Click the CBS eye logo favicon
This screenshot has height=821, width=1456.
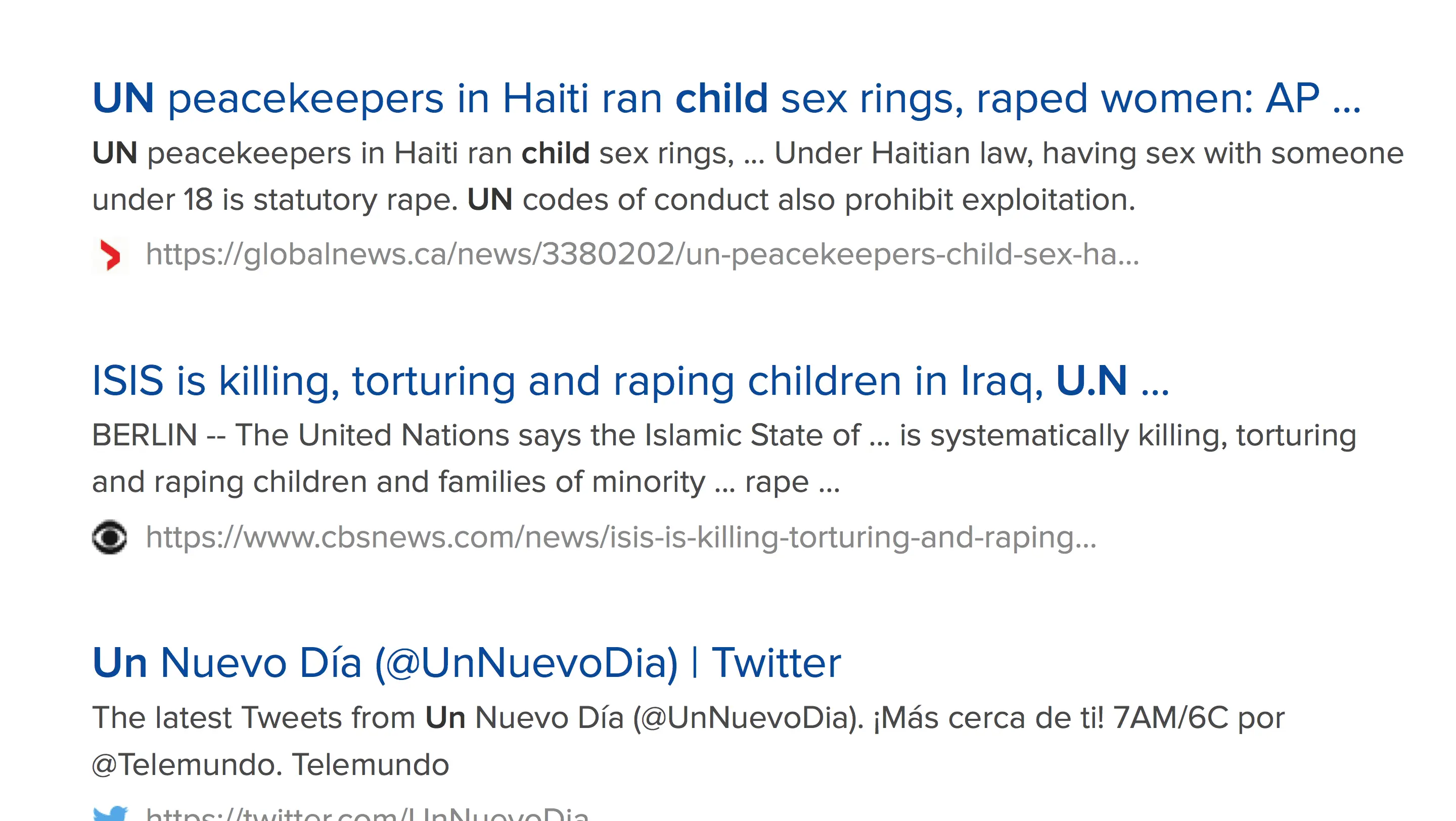(110, 537)
